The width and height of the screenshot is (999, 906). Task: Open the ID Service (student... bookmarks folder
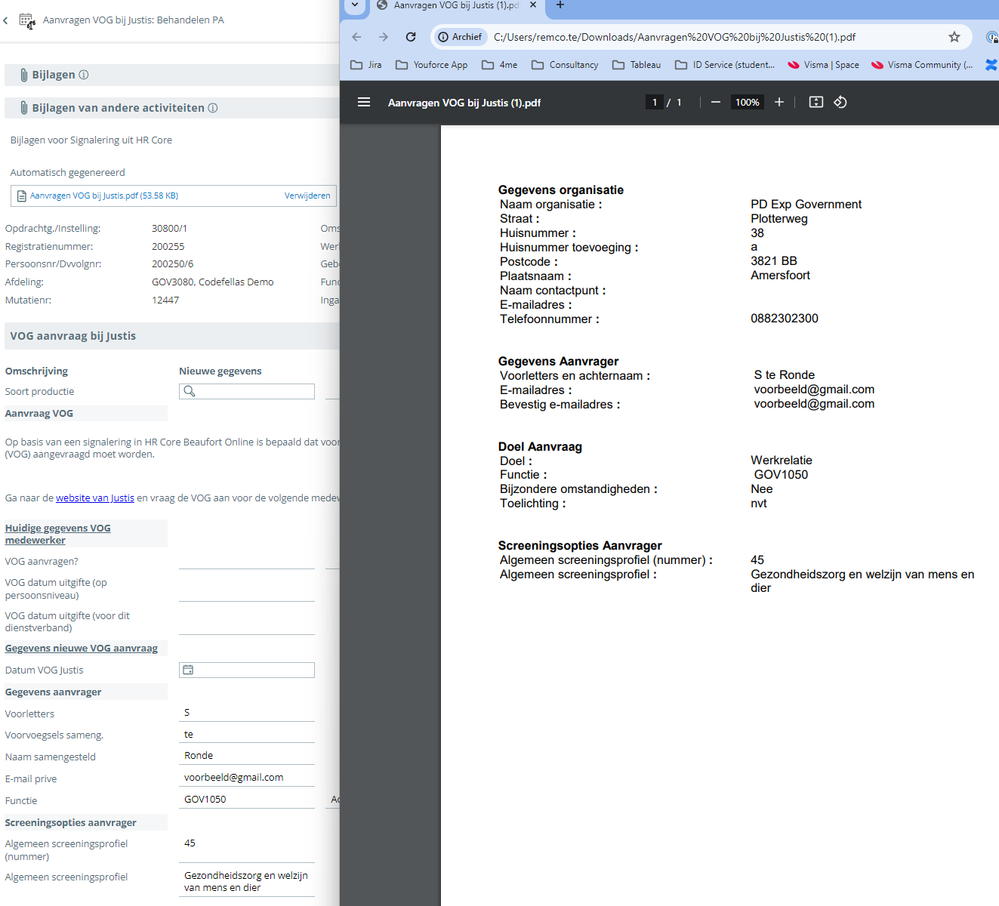click(x=725, y=65)
